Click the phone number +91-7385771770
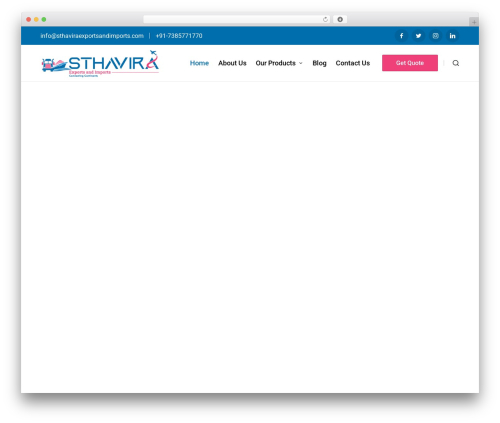The image size is (500, 423). coord(179,36)
